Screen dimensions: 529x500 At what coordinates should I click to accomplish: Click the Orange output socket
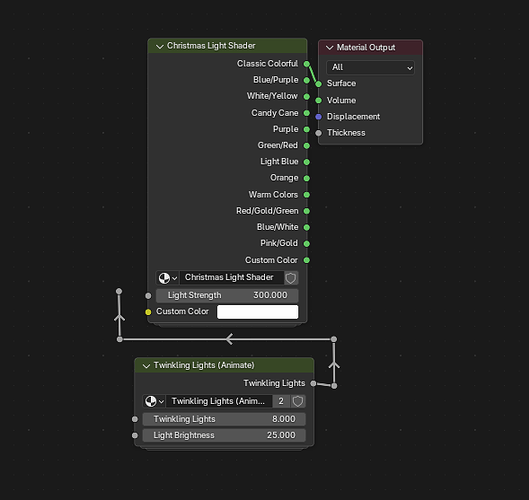tap(307, 178)
